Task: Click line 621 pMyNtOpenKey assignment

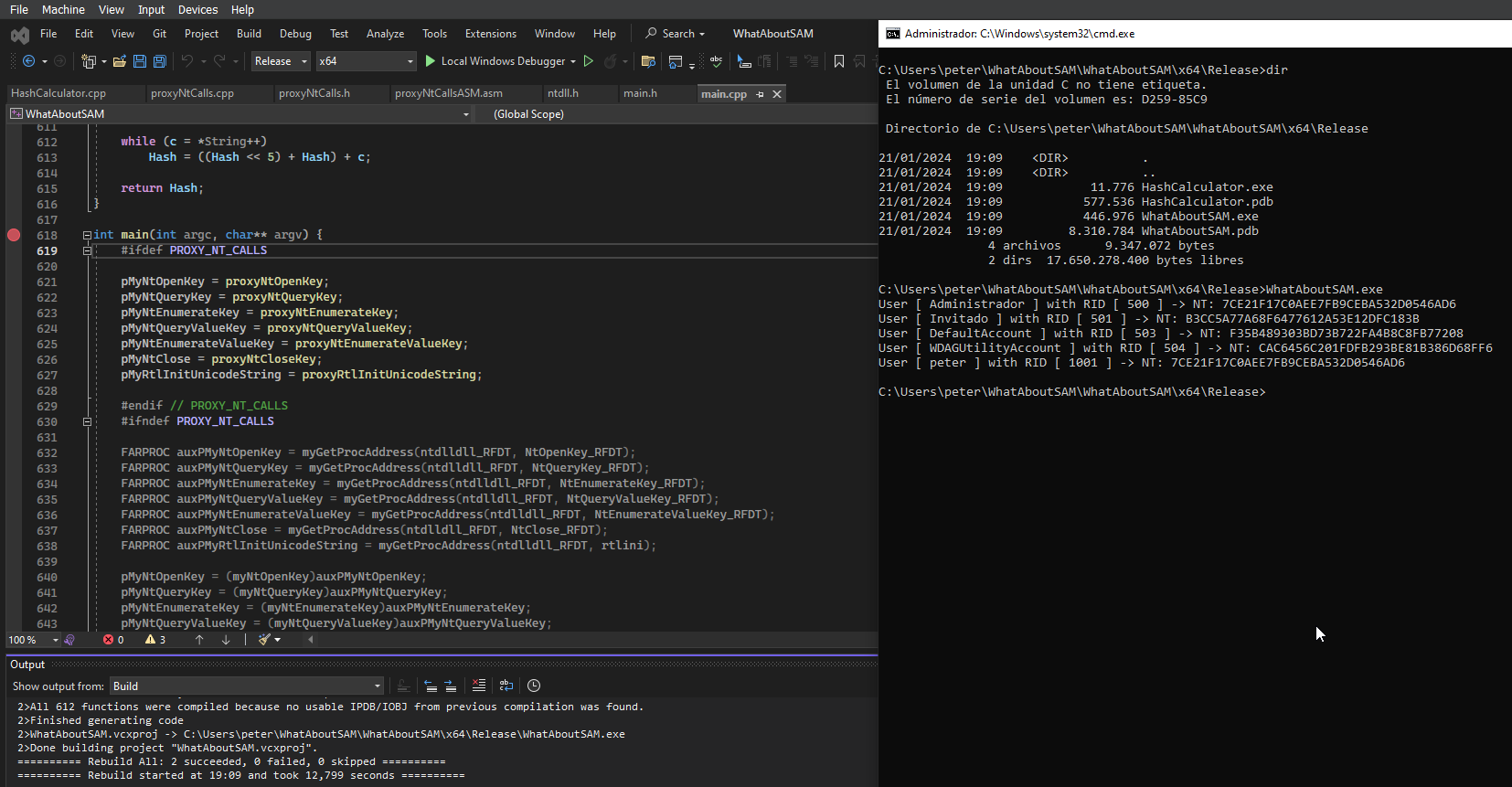Action: tap(225, 282)
